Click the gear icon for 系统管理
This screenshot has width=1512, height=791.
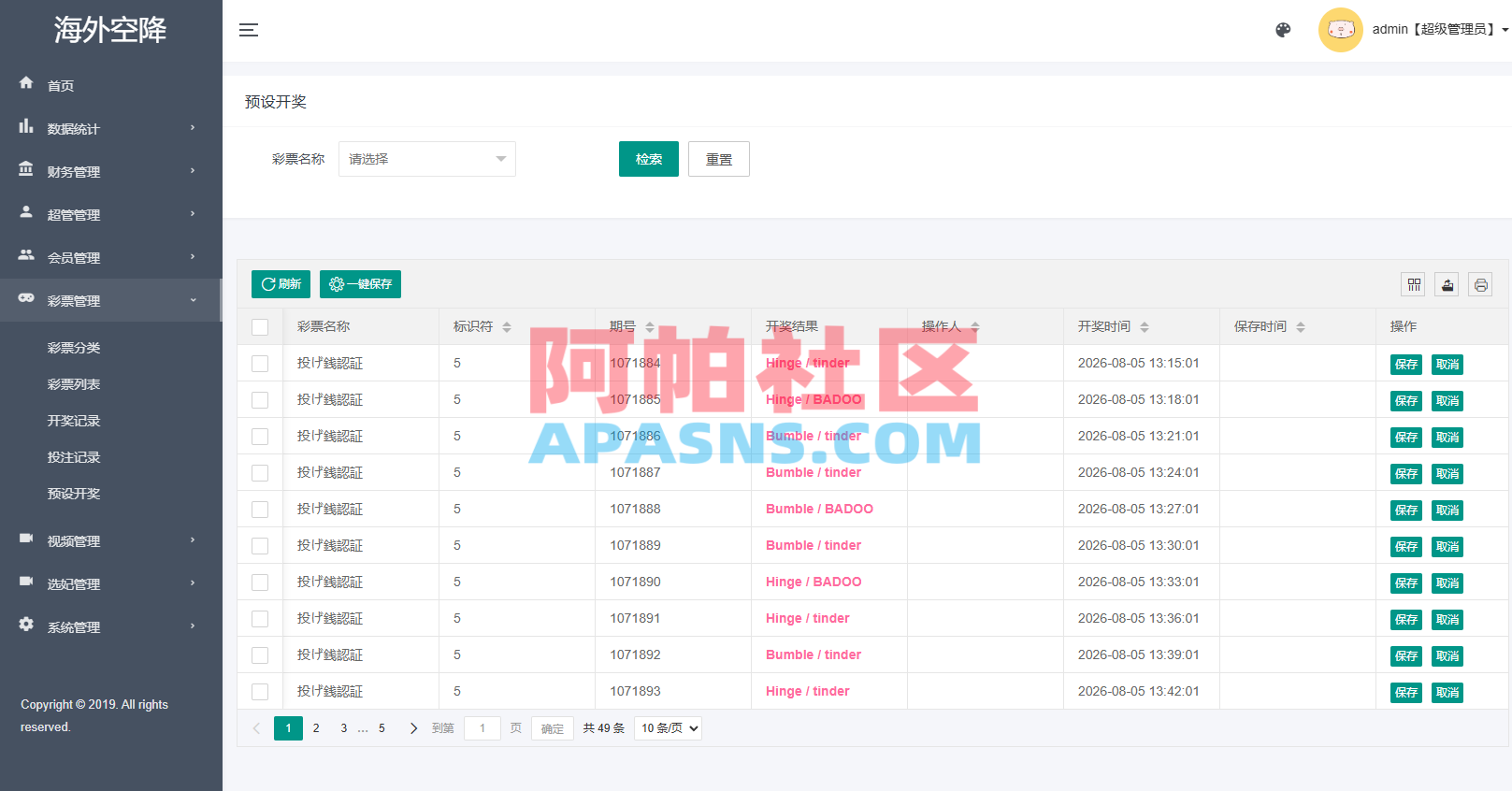[26, 624]
